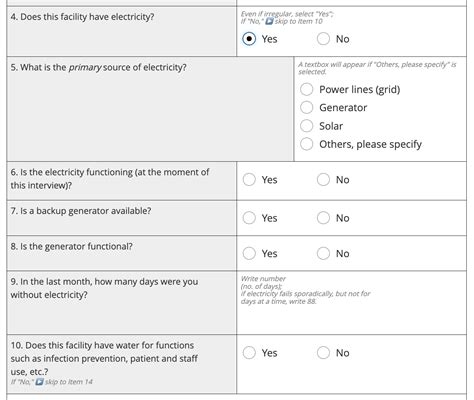Select No for facility having electricity
Image resolution: width=474 pixels, height=400 pixels.
click(323, 39)
